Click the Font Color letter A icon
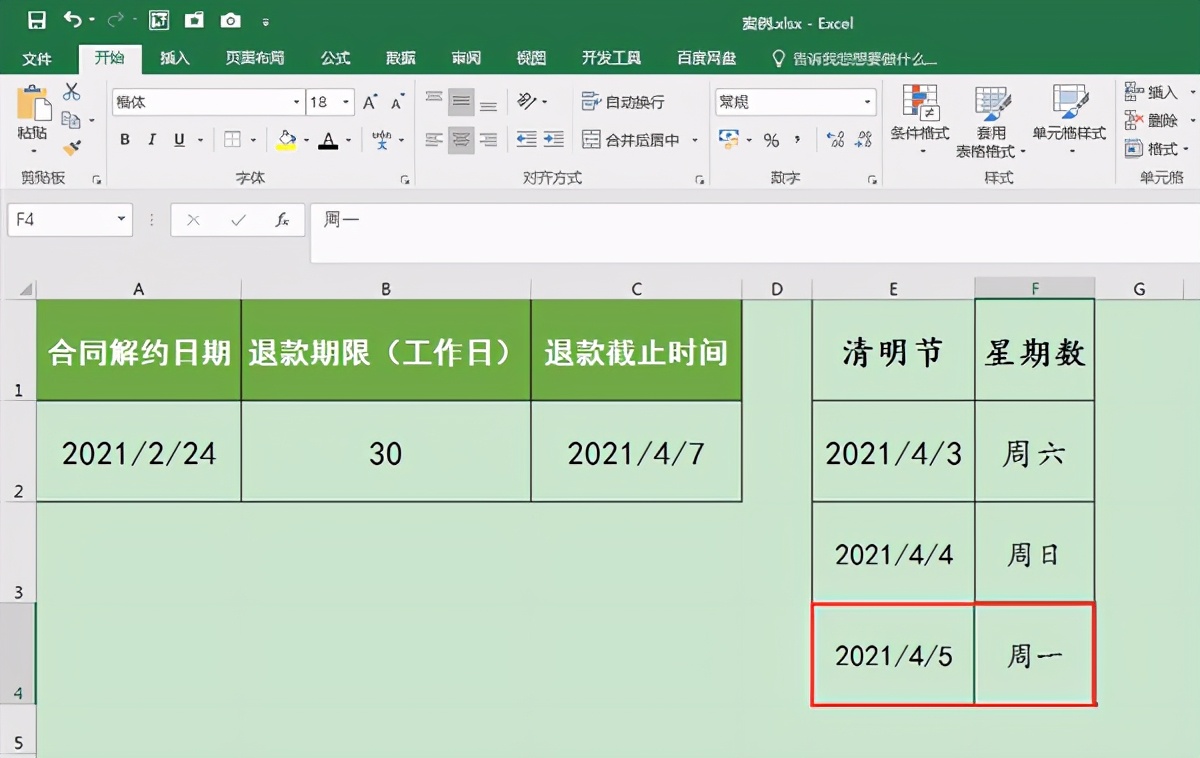The image size is (1200, 758). click(x=328, y=140)
